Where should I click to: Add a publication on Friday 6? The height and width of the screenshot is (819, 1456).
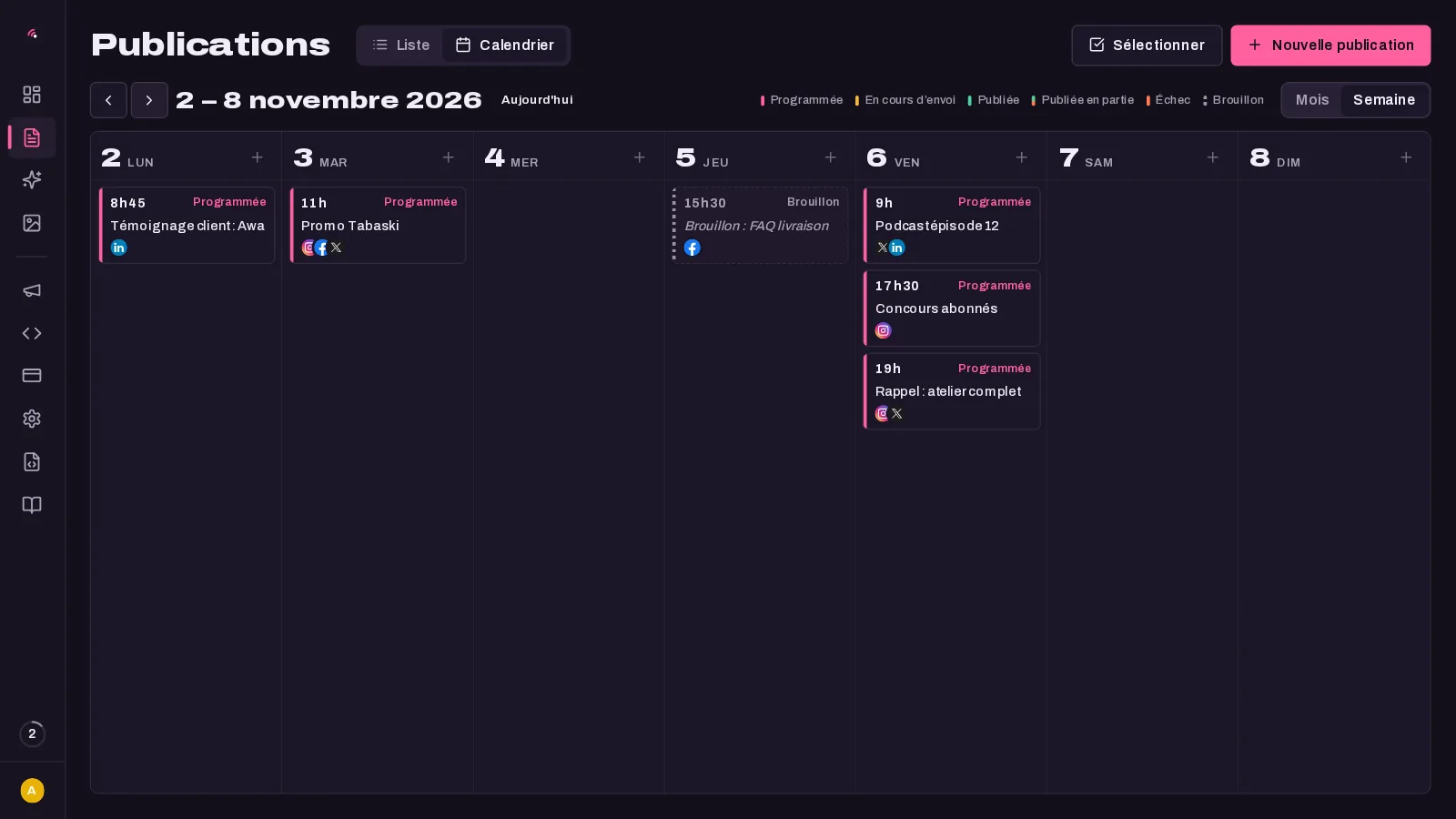tap(1022, 157)
